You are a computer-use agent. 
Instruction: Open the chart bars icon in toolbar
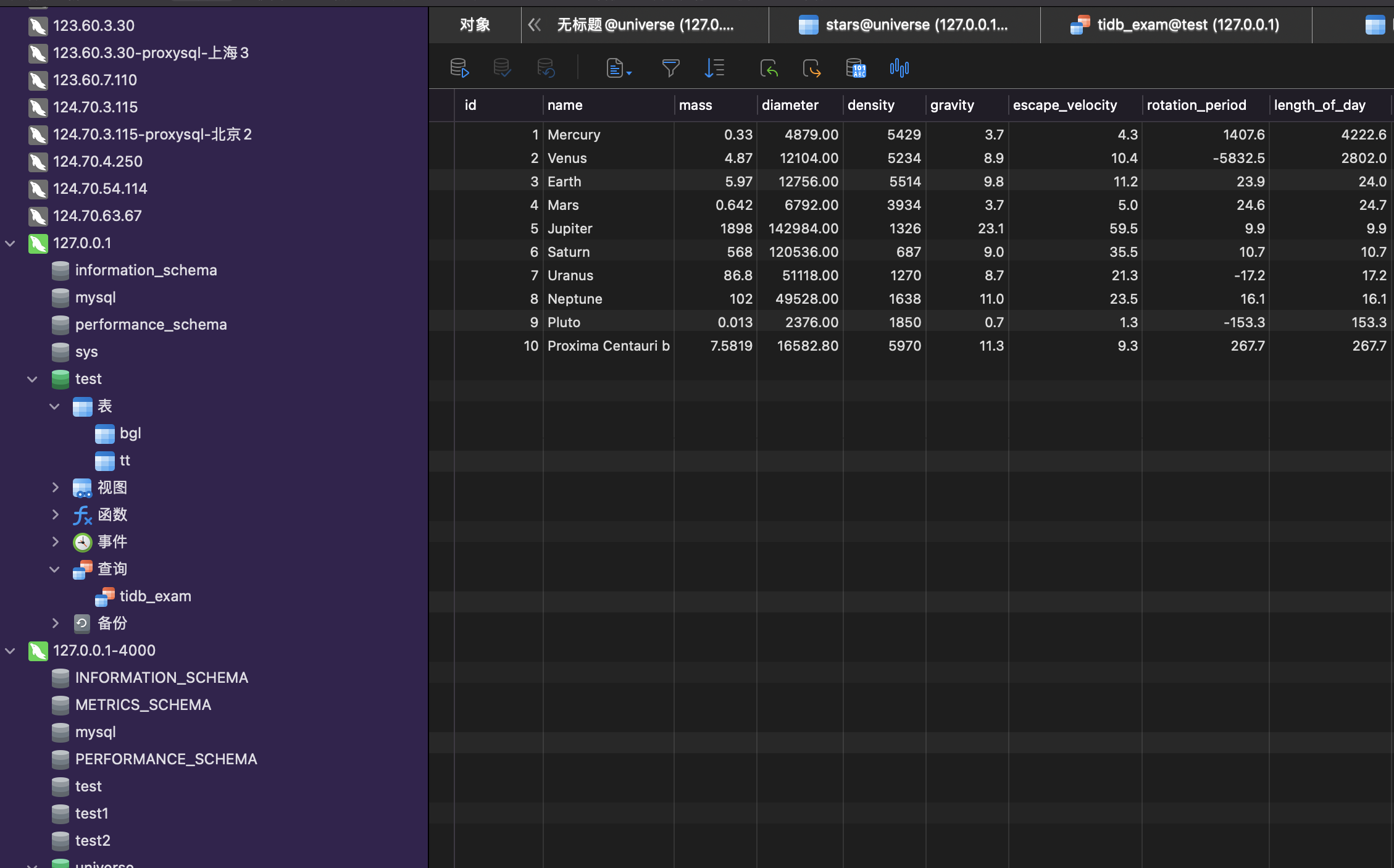coord(899,68)
